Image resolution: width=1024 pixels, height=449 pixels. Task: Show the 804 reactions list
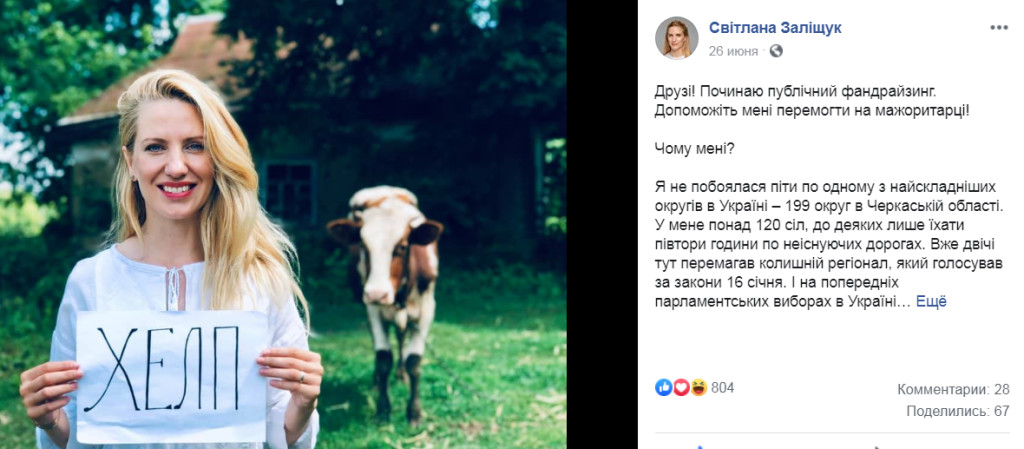(722, 388)
